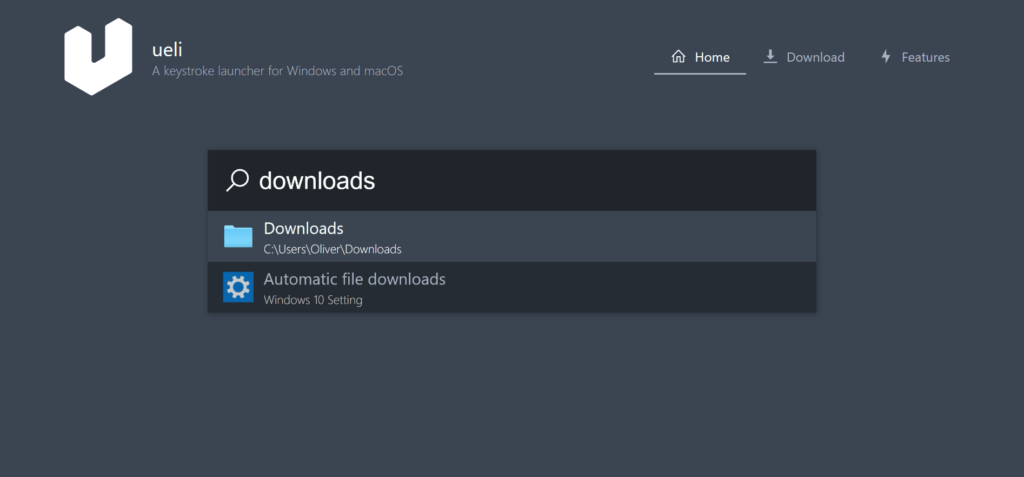
Task: Click the download arrow icon in navigation
Action: (771, 57)
